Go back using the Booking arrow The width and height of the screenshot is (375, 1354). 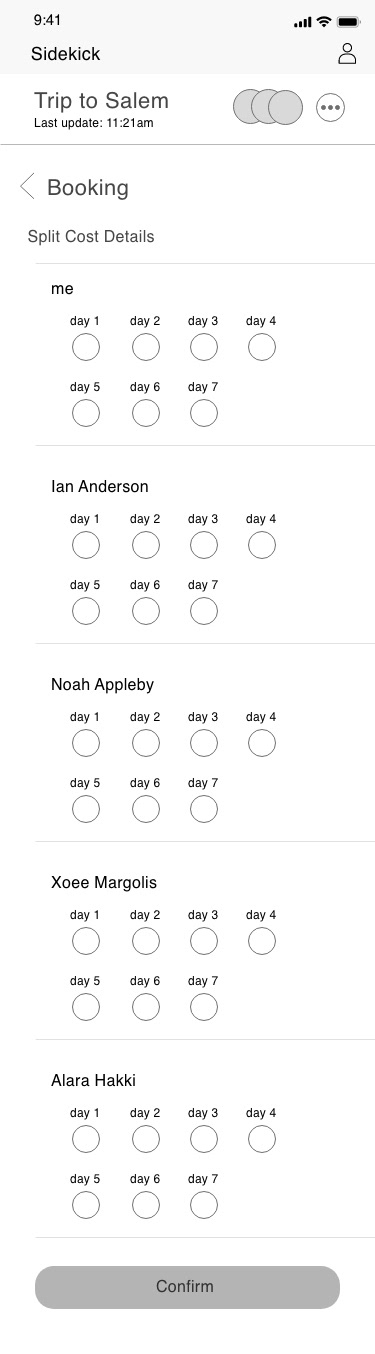click(27, 186)
